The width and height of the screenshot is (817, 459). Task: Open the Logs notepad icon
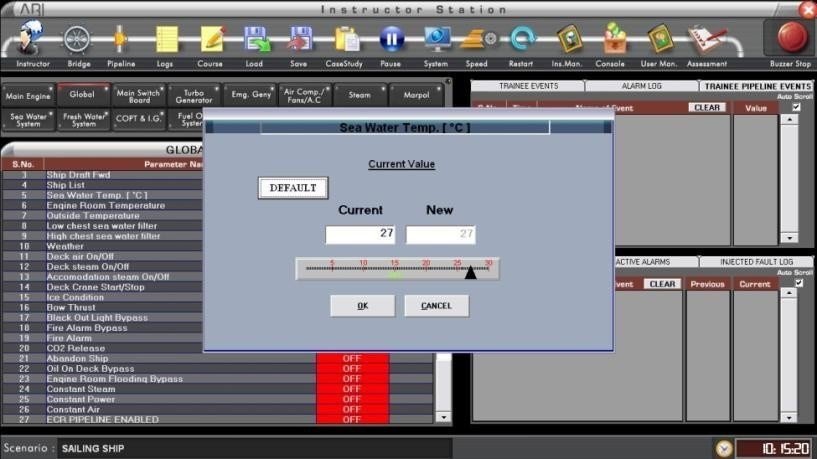165,40
